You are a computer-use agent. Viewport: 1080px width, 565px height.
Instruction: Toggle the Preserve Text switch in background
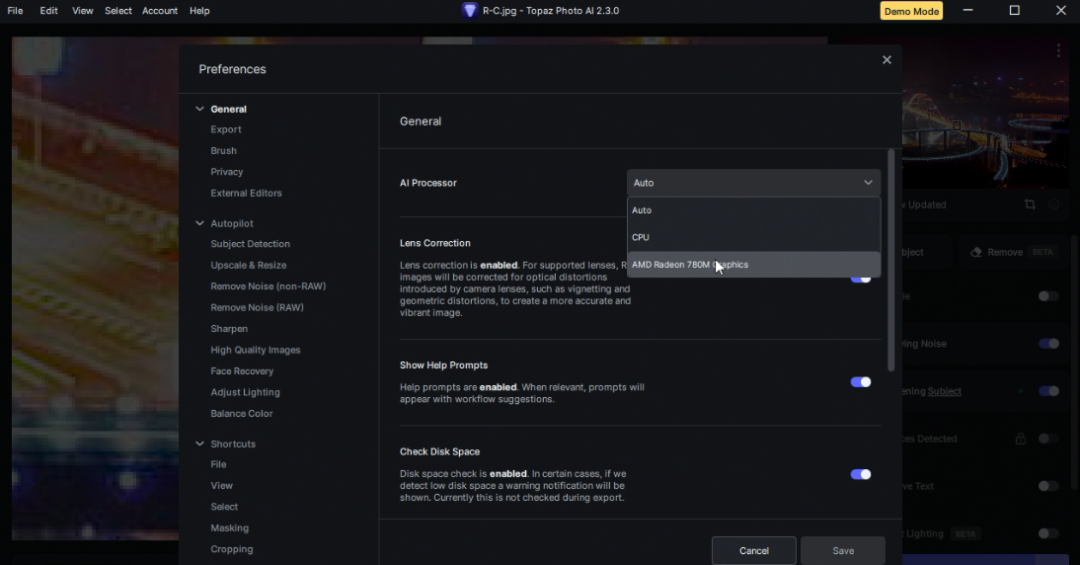(1049, 486)
